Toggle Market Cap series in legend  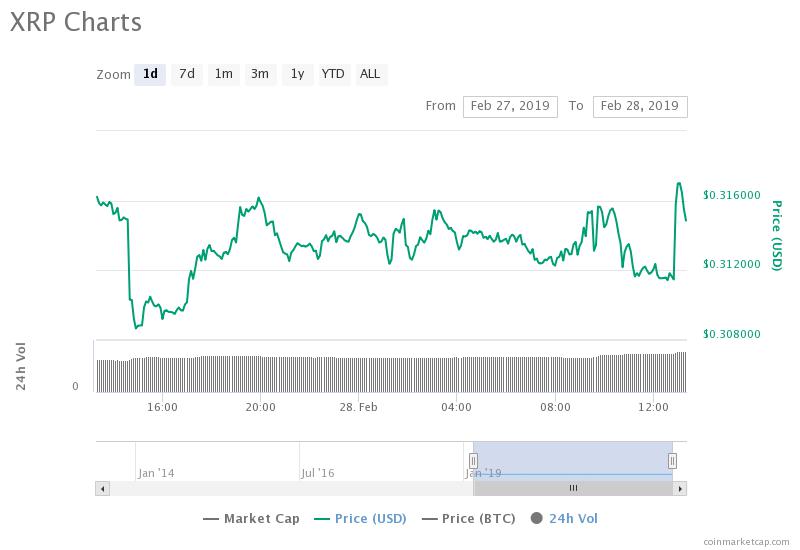tap(252, 519)
